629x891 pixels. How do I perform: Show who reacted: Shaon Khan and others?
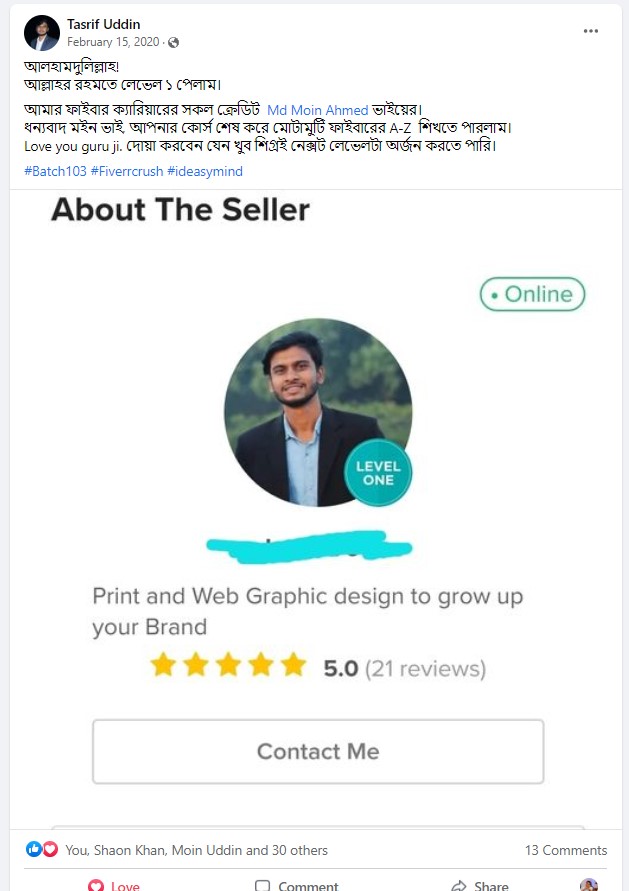[196, 850]
